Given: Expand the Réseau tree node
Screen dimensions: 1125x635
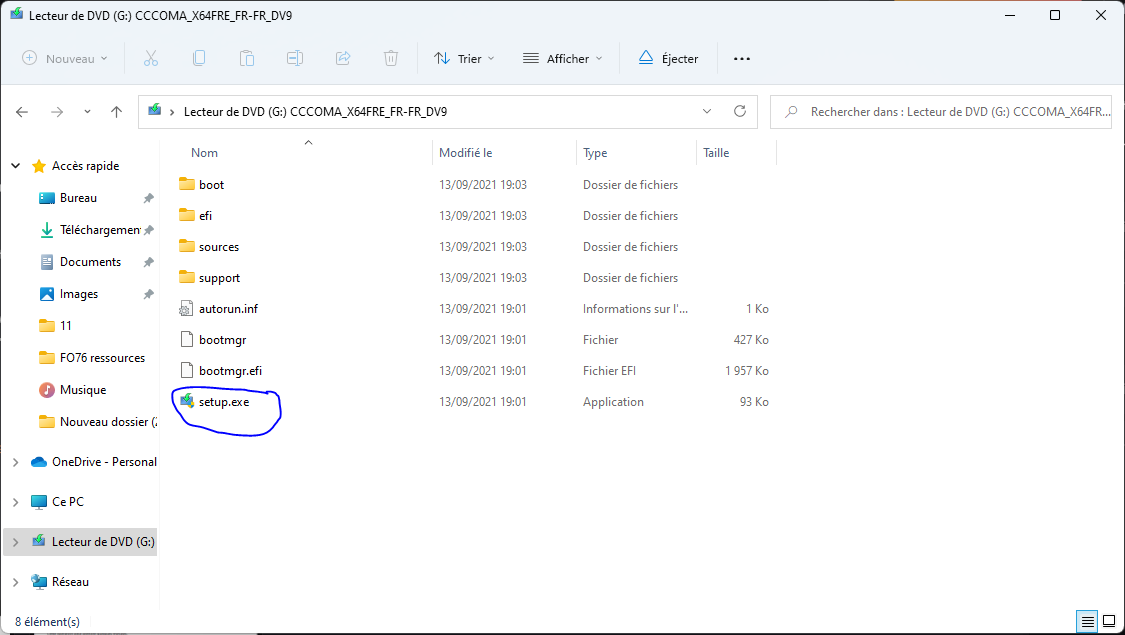Looking at the screenshot, I should click(16, 582).
